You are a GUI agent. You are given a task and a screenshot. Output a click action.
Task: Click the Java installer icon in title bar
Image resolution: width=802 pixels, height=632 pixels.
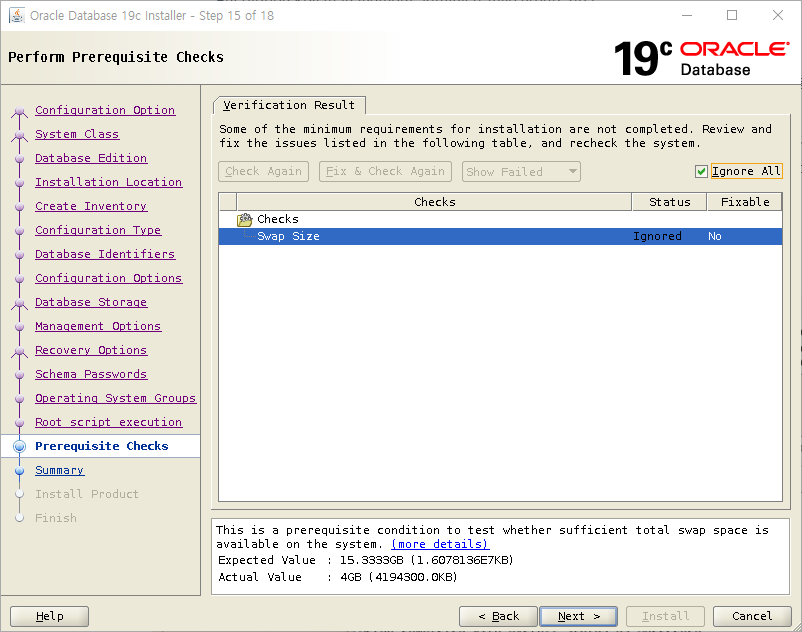point(17,15)
